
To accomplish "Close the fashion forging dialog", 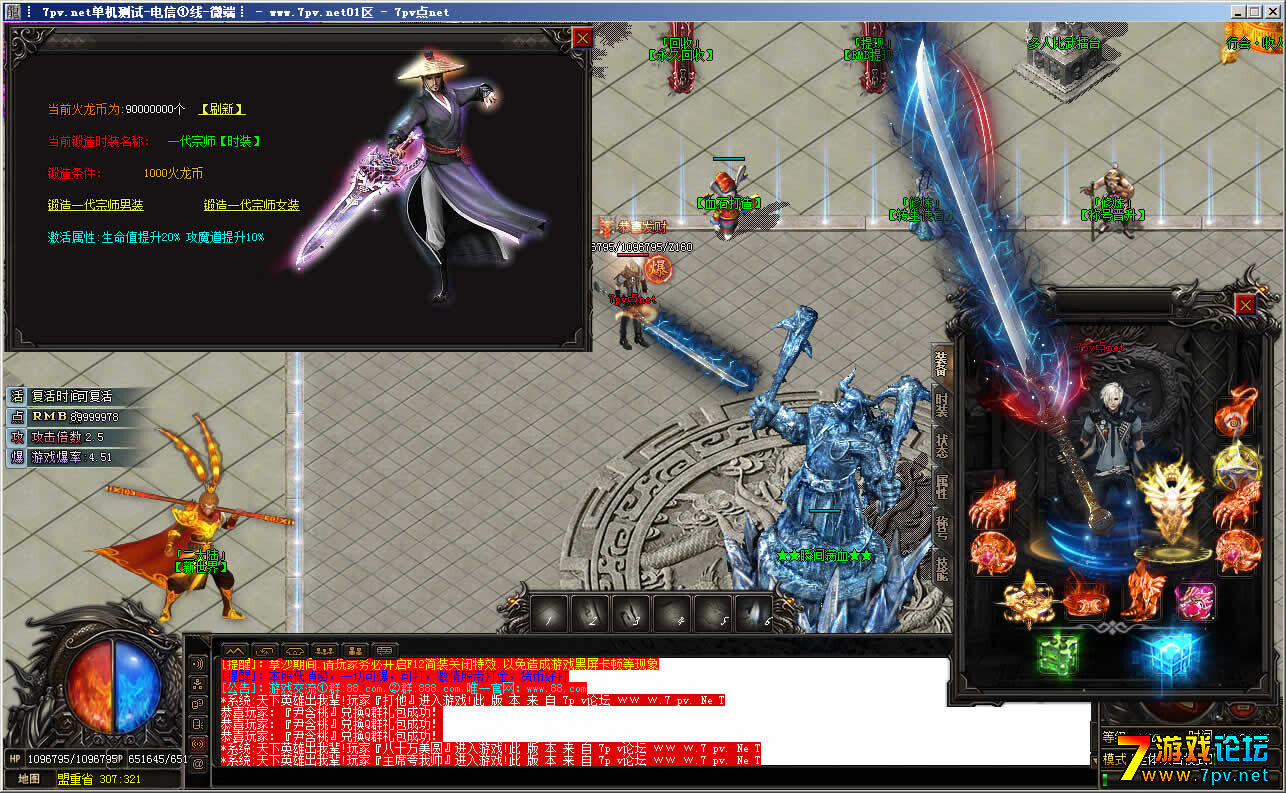I will tap(582, 37).
